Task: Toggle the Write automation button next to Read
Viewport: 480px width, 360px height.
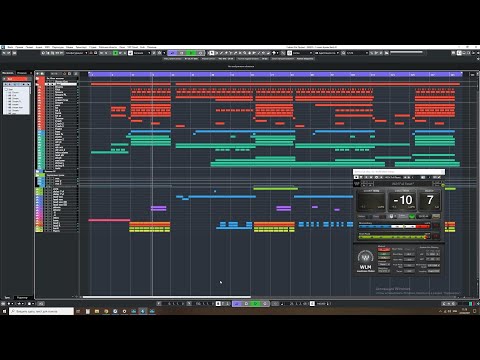Action: [120, 53]
